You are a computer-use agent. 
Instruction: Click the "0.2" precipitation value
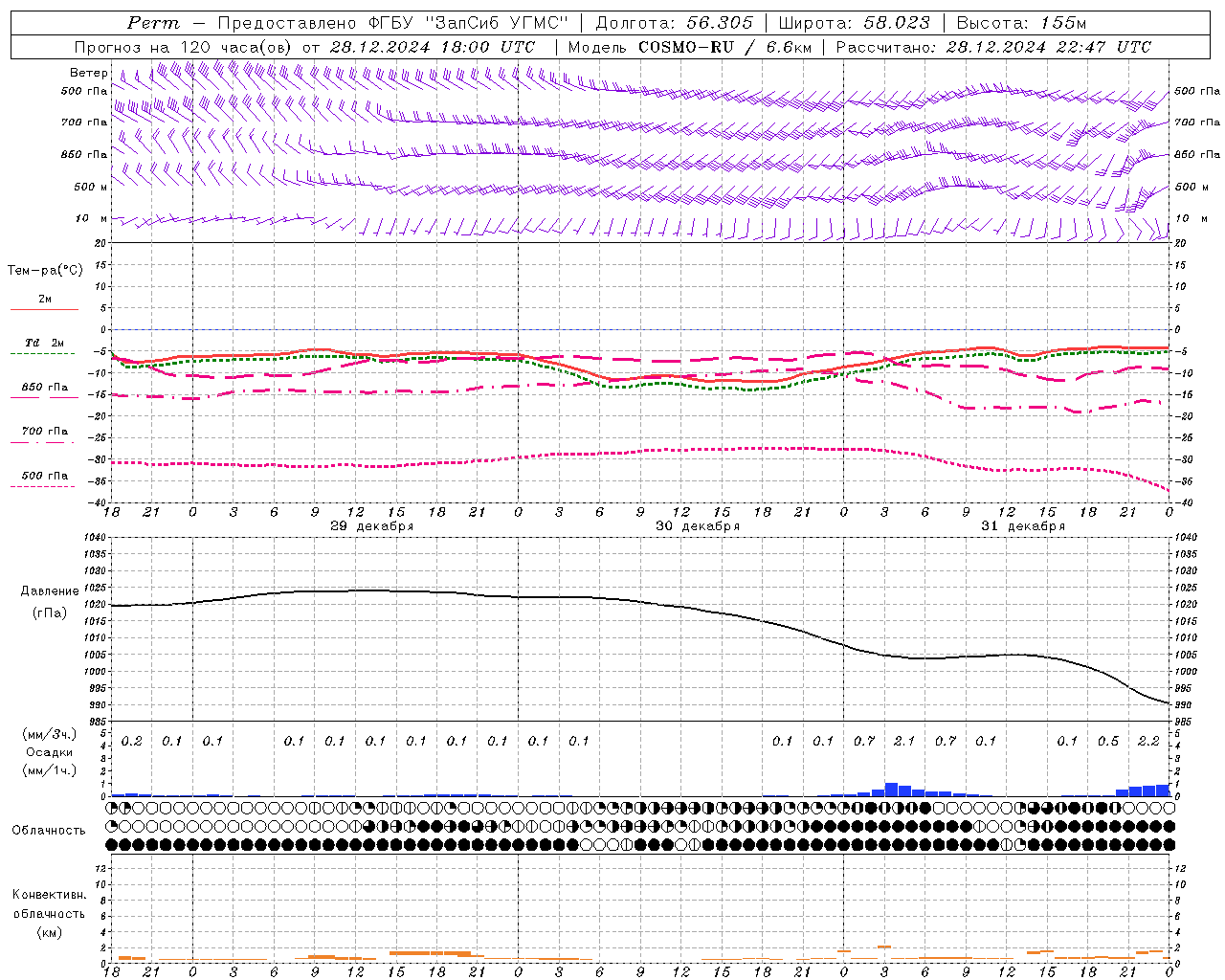[132, 742]
